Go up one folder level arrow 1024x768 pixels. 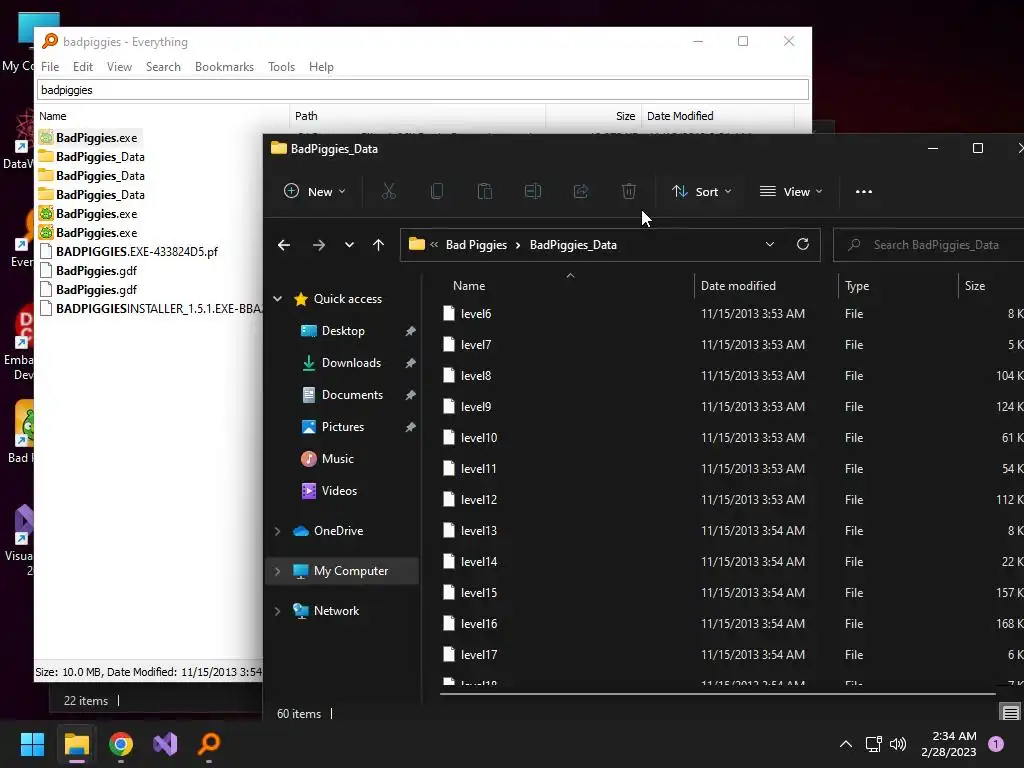(378, 245)
